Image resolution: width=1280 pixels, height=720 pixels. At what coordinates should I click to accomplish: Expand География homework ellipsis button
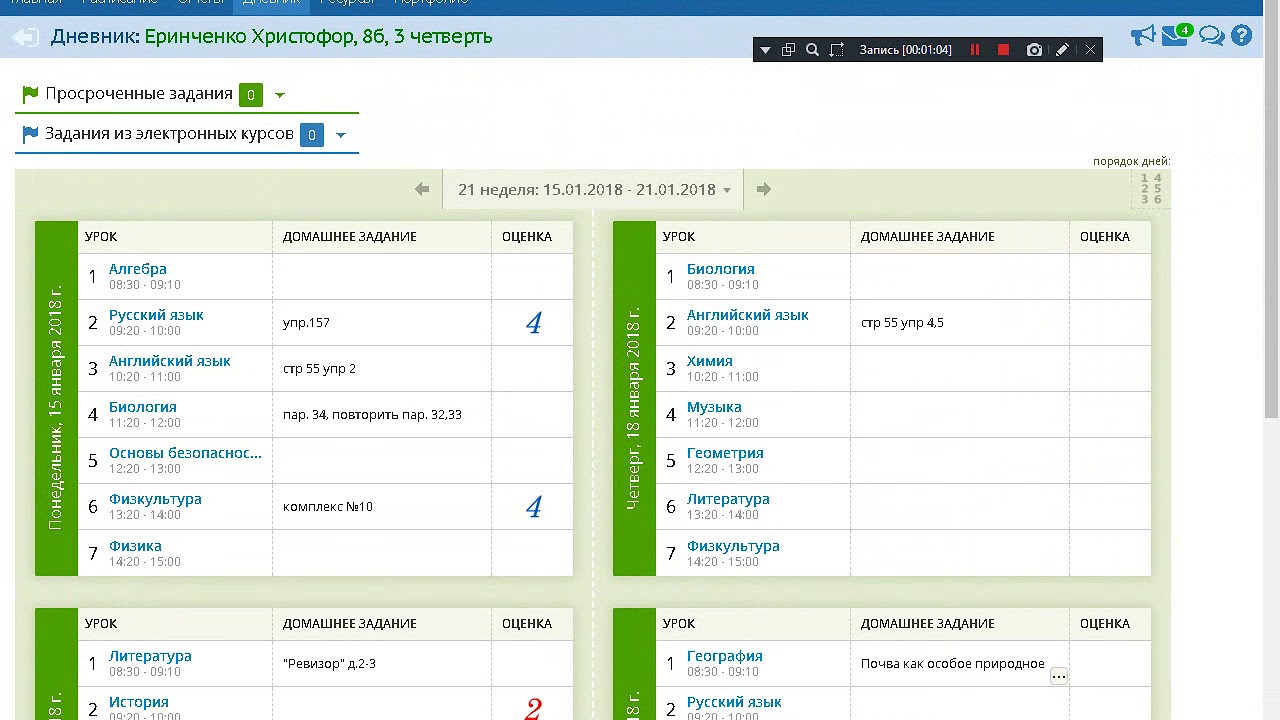click(x=1058, y=676)
